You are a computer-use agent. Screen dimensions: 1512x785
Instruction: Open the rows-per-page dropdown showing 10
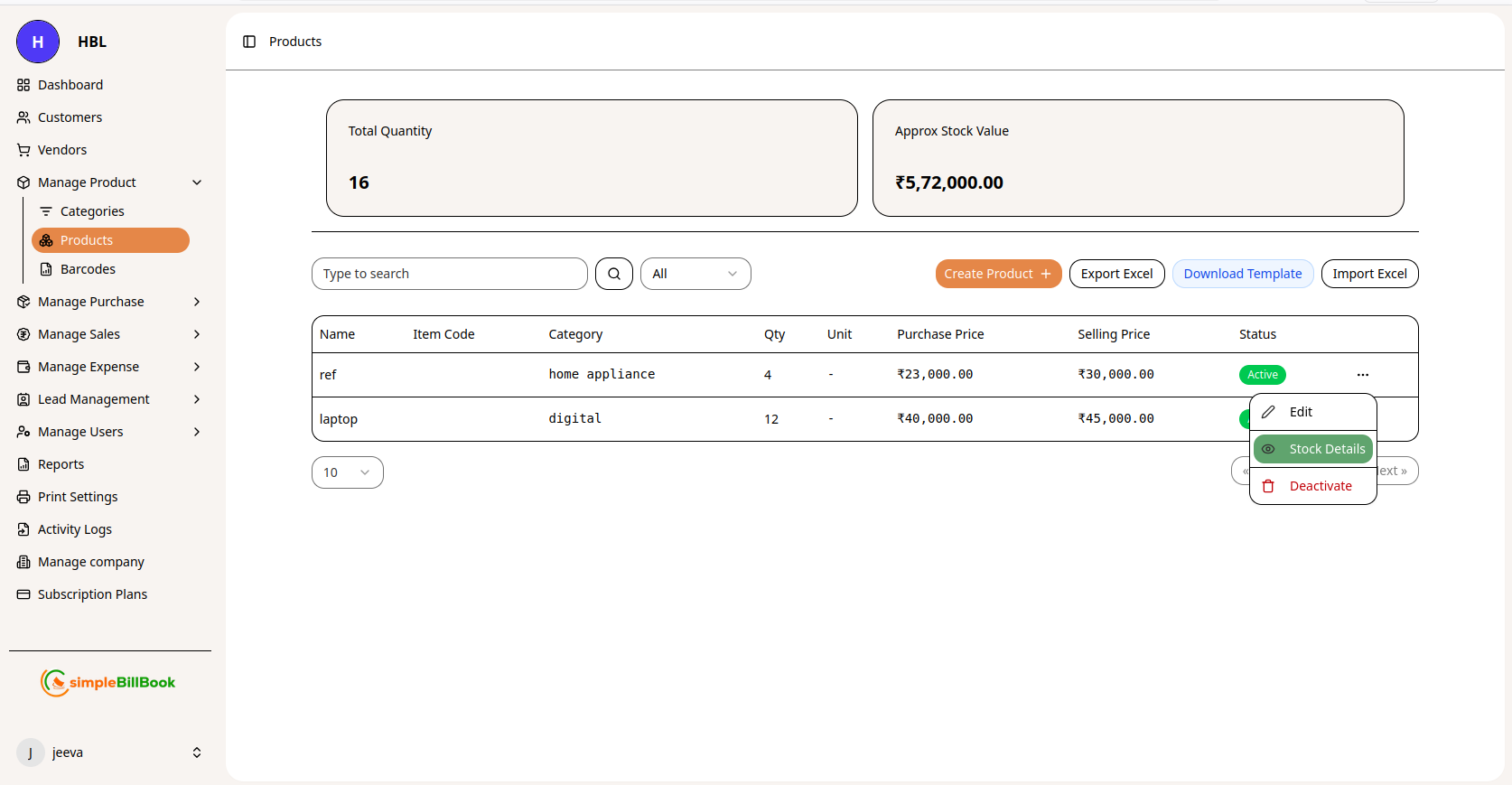pos(347,472)
